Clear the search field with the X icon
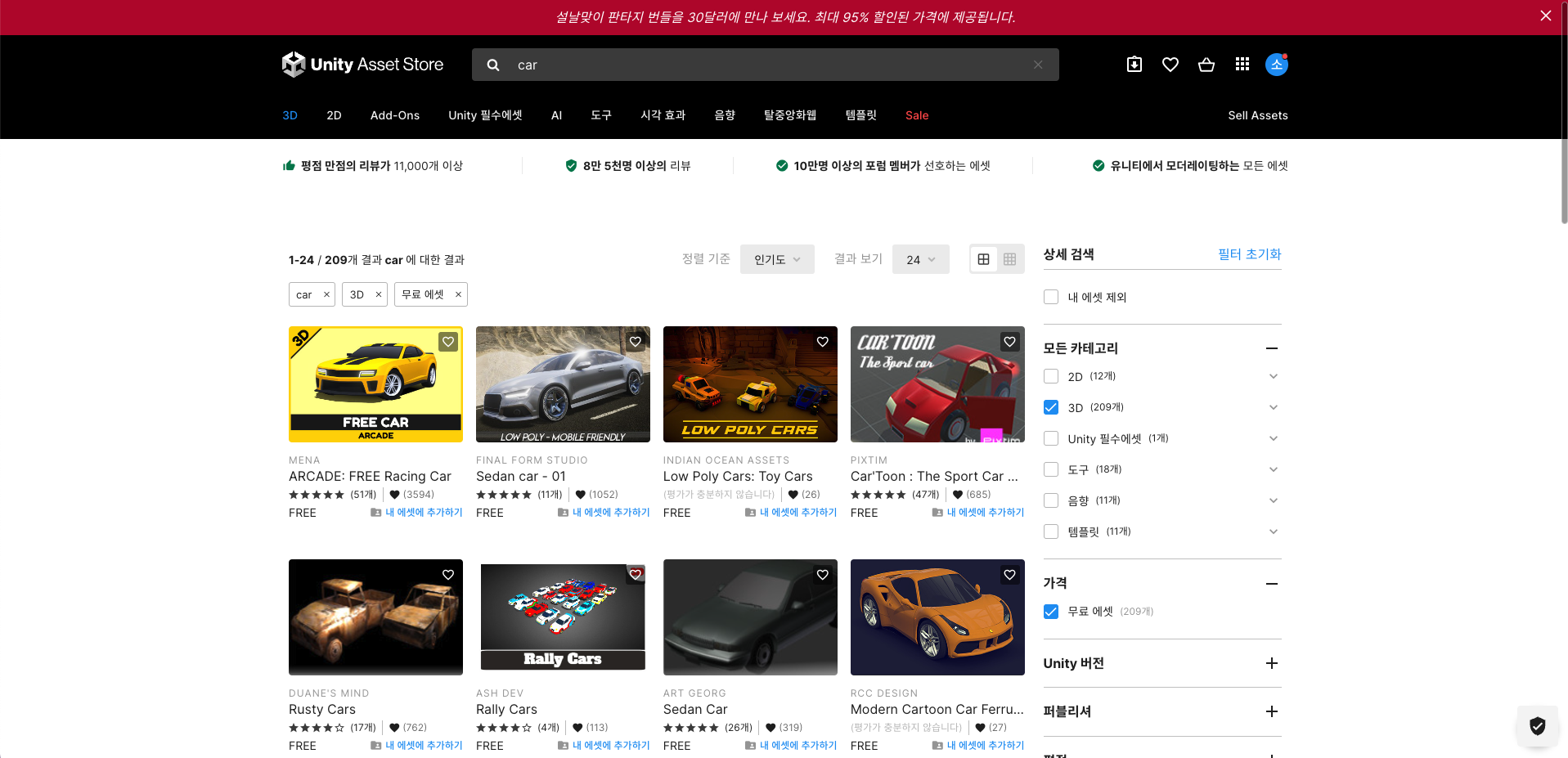Screen dimensions: 1568x758 click(1038, 65)
